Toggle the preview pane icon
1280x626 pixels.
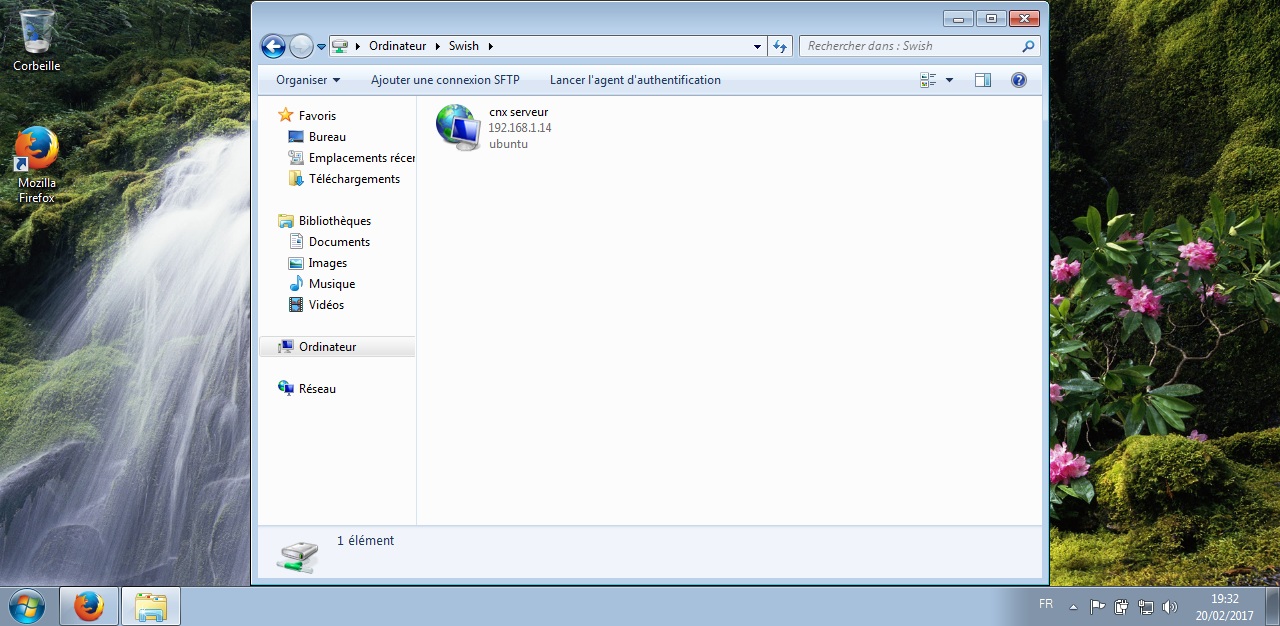pos(983,80)
